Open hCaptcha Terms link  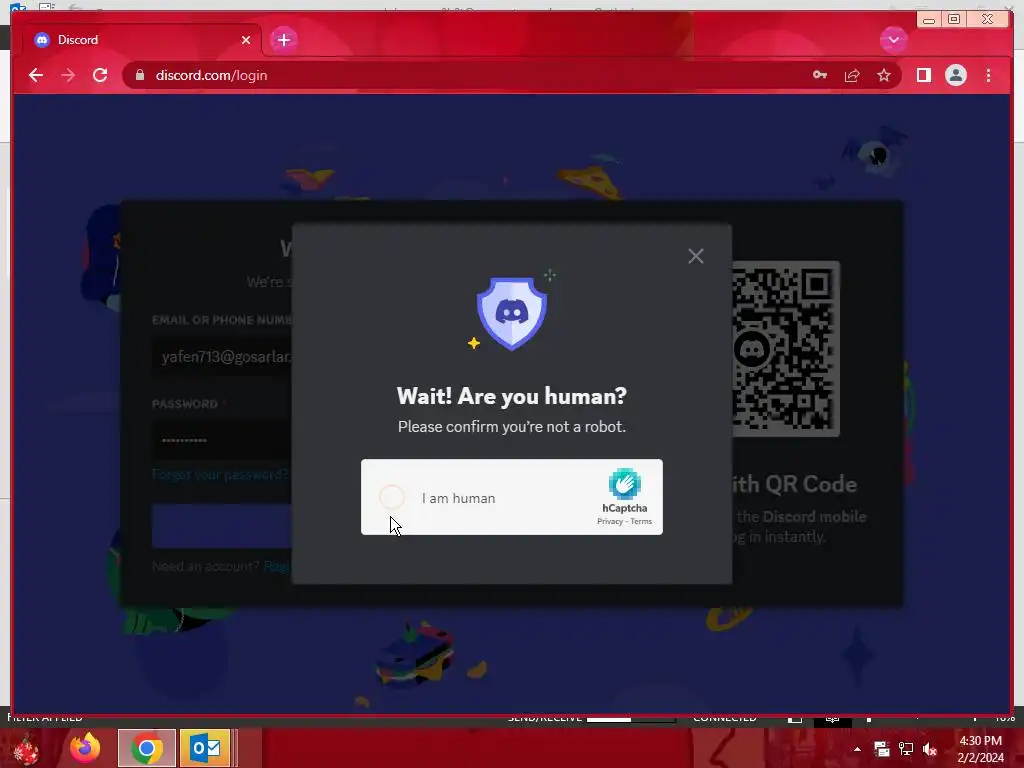(641, 521)
